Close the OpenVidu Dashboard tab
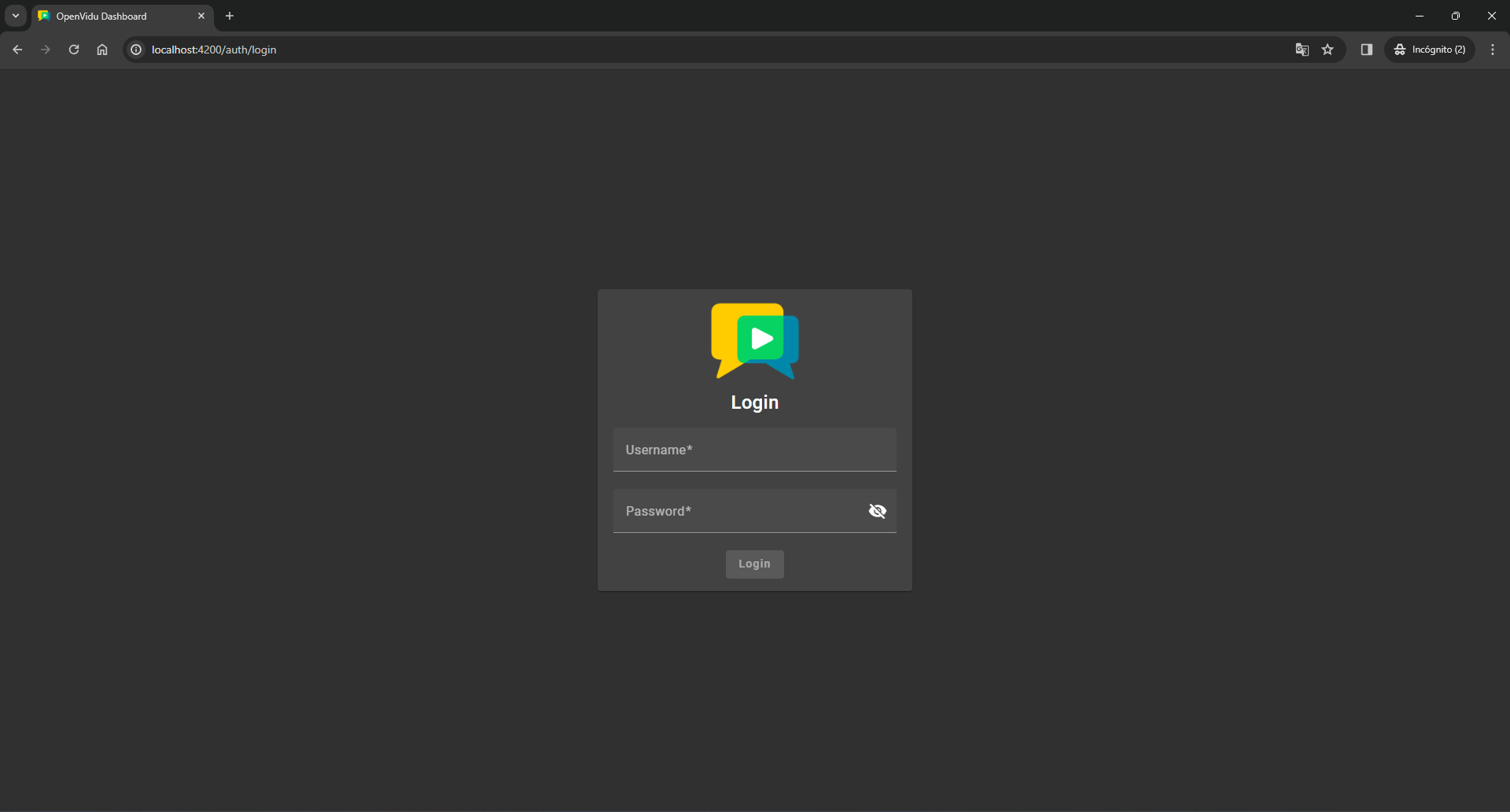 click(x=201, y=16)
